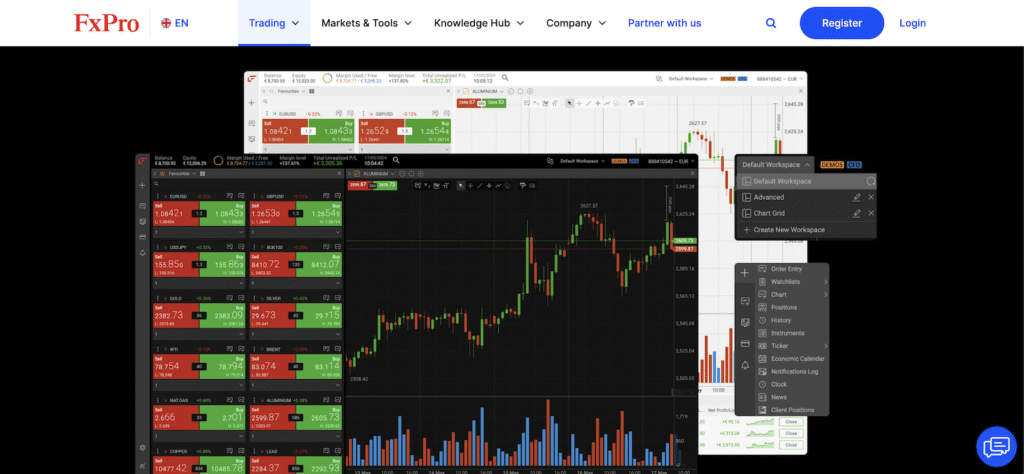Open the EN language selector
Viewport: 1024px width, 474px height.
(175, 23)
